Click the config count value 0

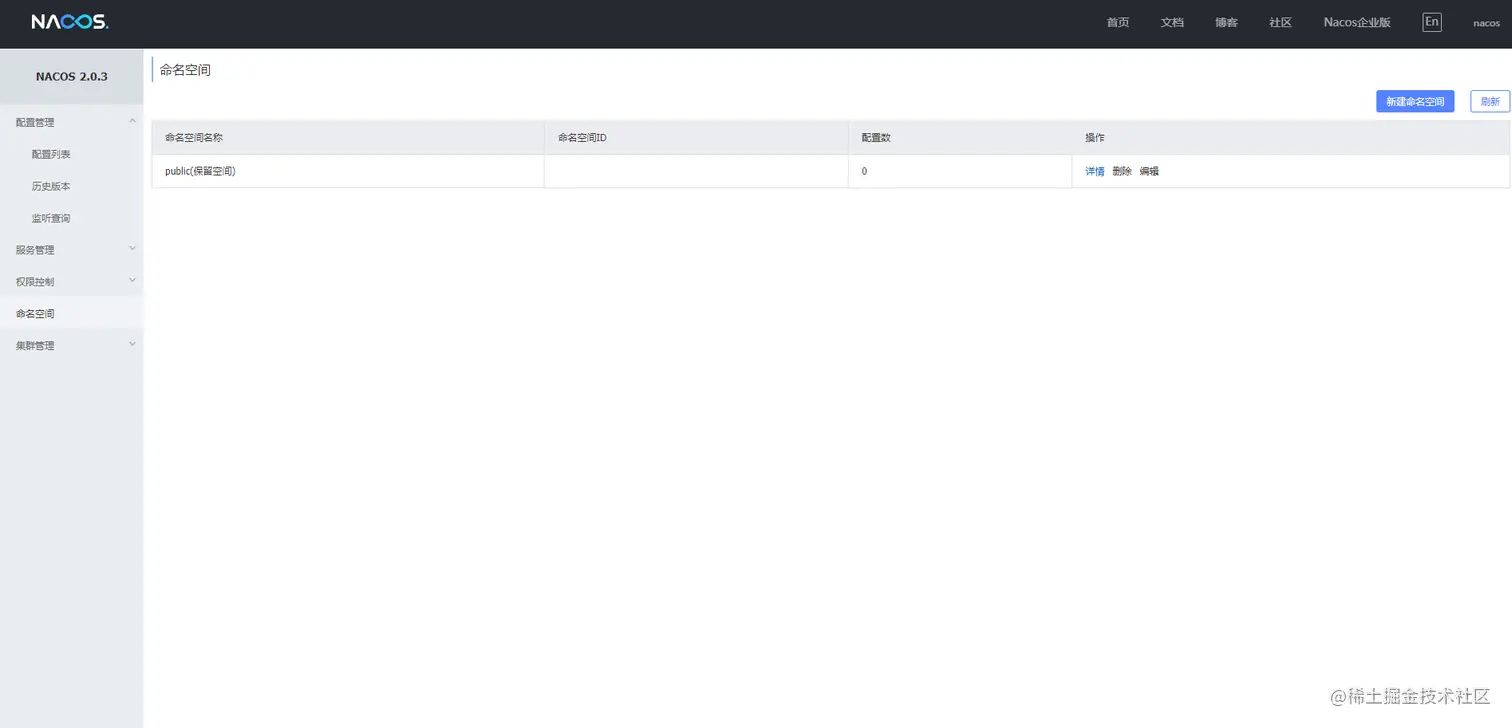[864, 171]
